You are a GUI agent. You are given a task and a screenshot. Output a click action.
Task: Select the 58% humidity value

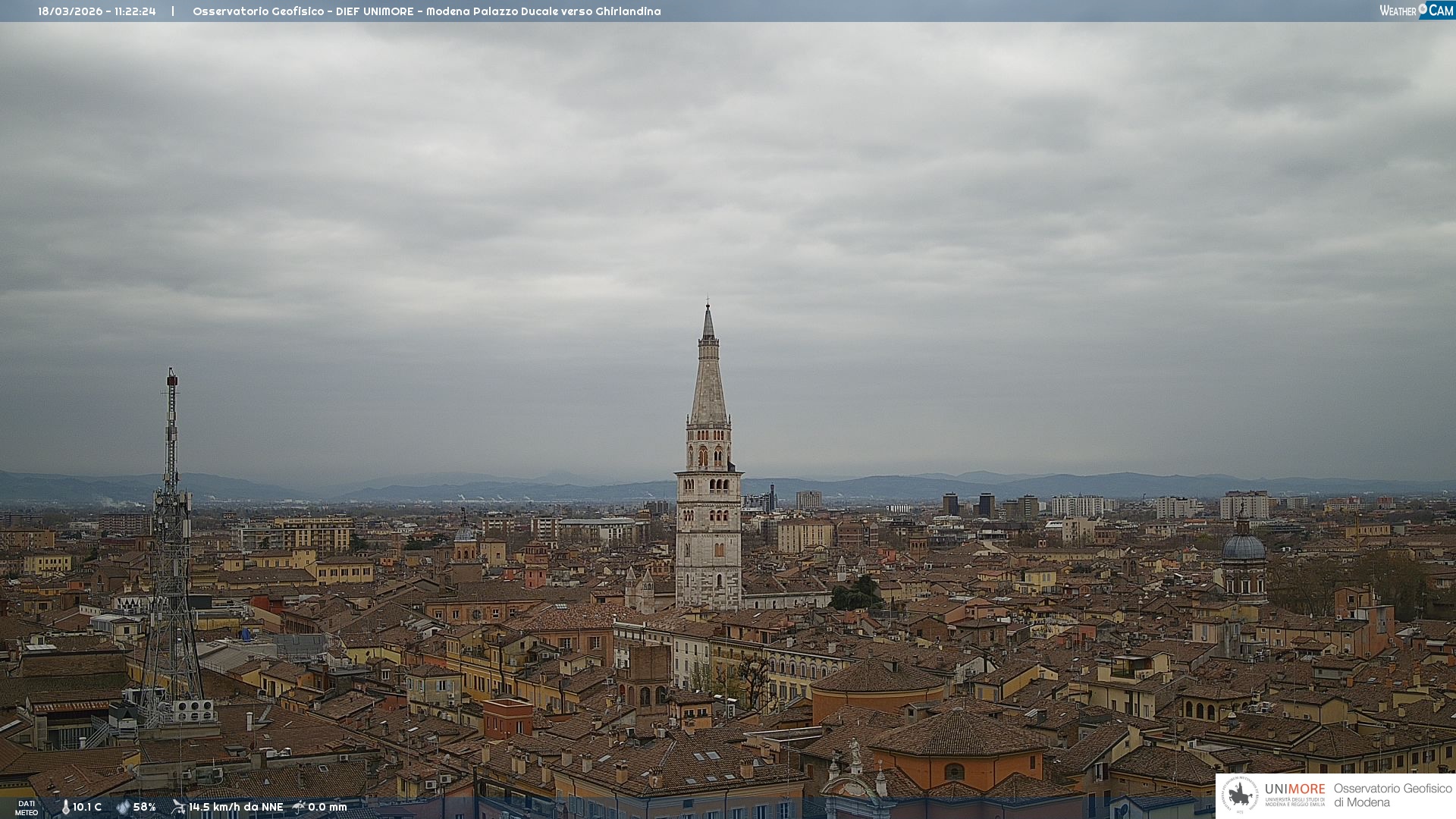pyautogui.click(x=145, y=807)
